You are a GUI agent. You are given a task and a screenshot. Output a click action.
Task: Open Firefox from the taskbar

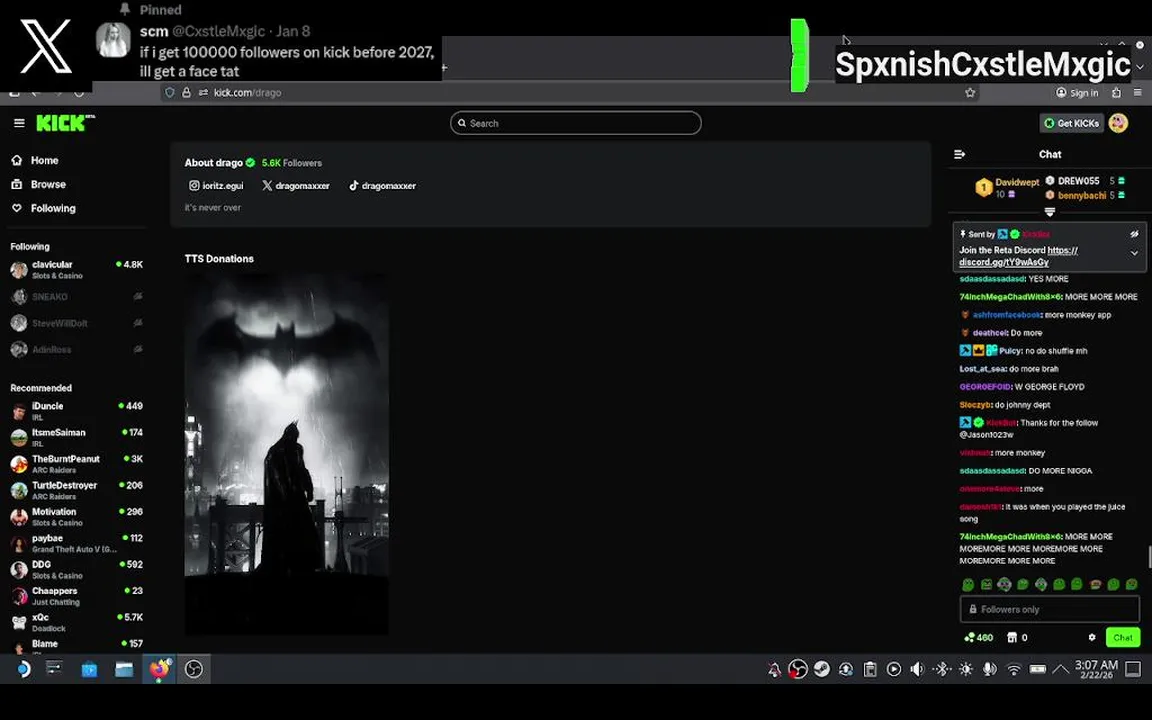point(159,669)
